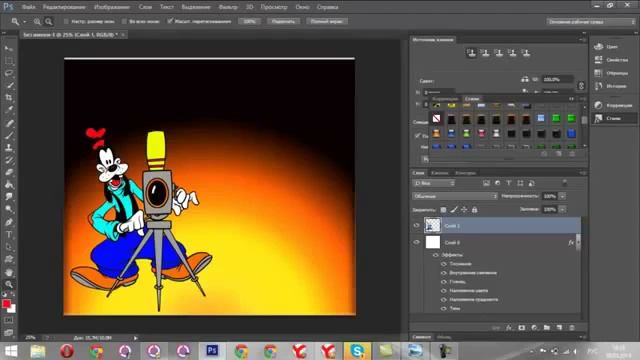Select the fifth clone source stamp icon
Screen dimensions: 640x360
coord(526,53)
